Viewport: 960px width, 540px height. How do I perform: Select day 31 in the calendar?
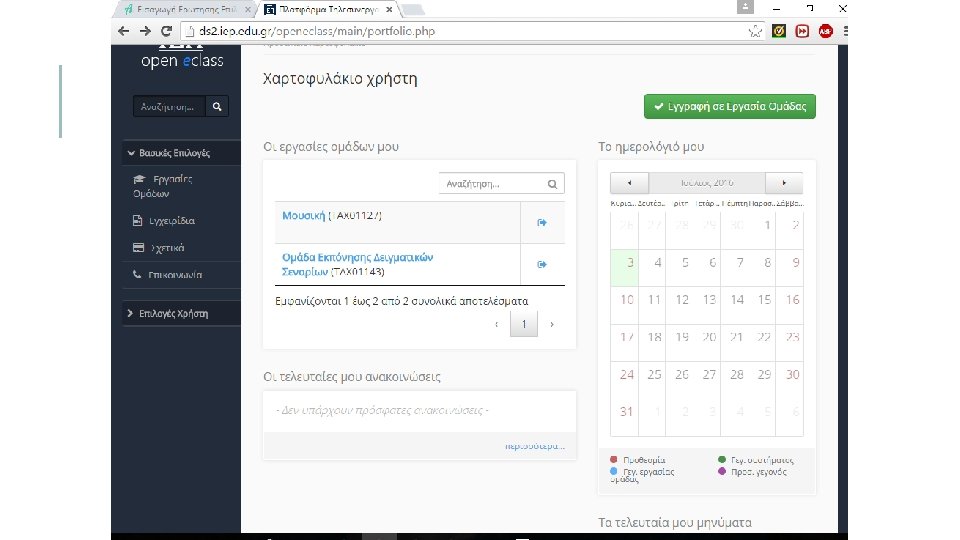626,411
